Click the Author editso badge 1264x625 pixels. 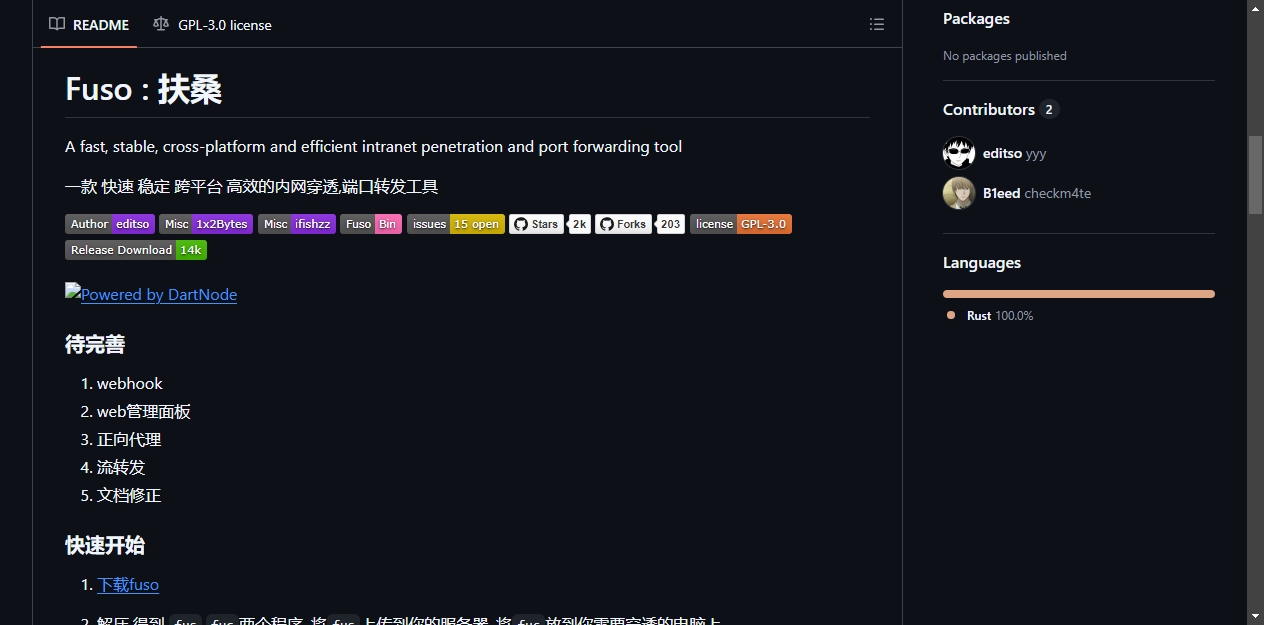(110, 224)
